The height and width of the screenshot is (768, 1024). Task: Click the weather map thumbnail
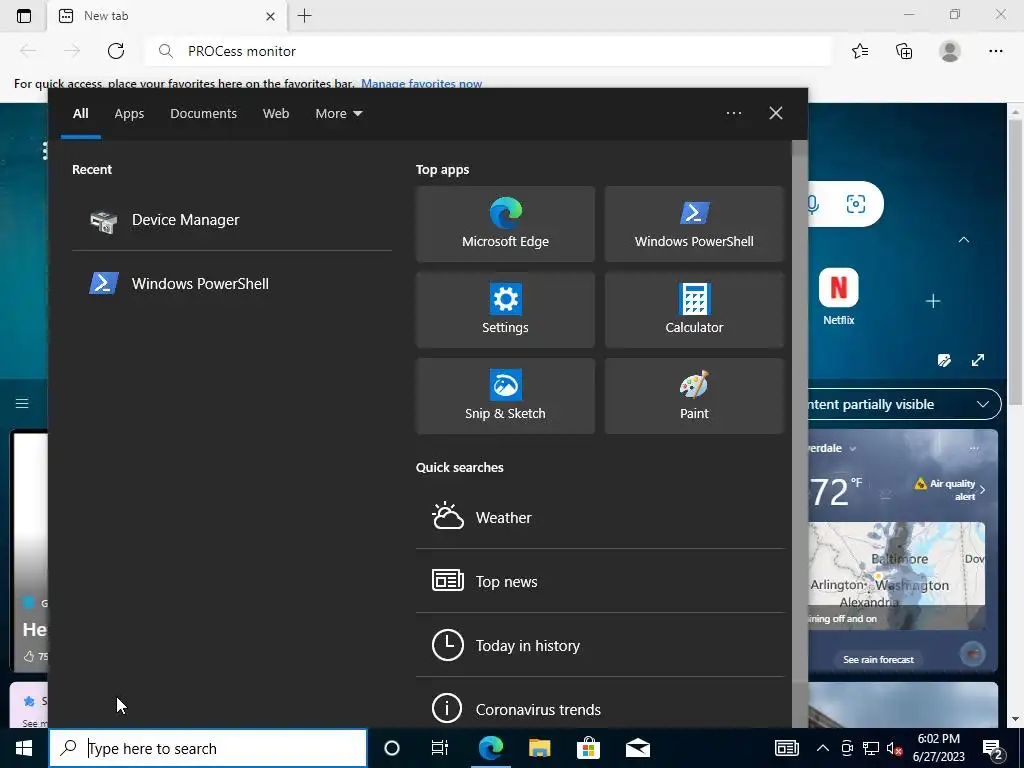(897, 575)
